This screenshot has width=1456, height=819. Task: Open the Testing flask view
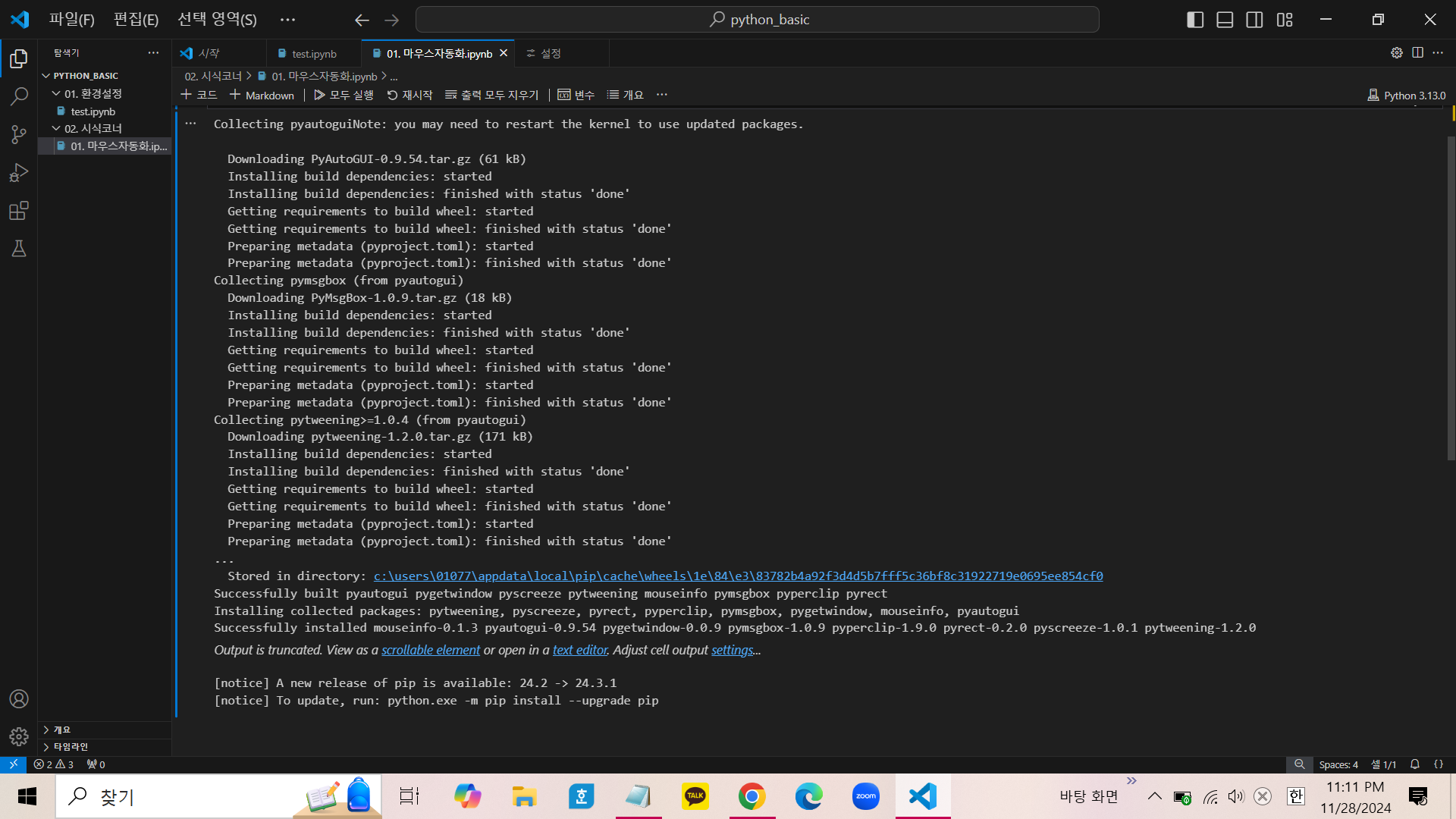[x=19, y=248]
